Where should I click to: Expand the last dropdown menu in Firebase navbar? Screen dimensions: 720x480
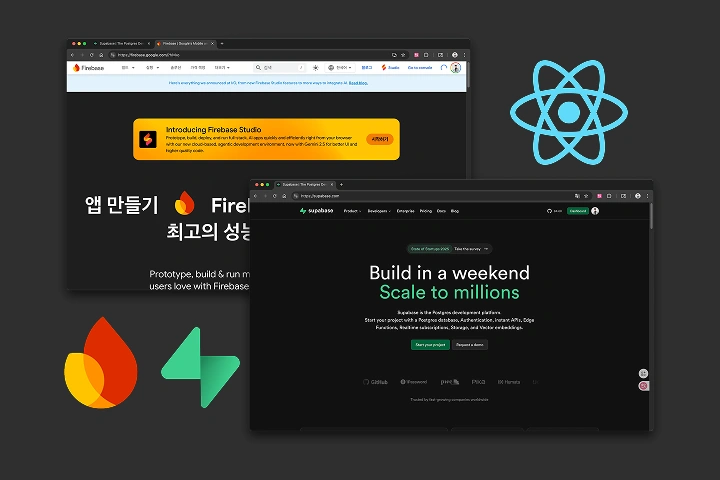[222, 68]
